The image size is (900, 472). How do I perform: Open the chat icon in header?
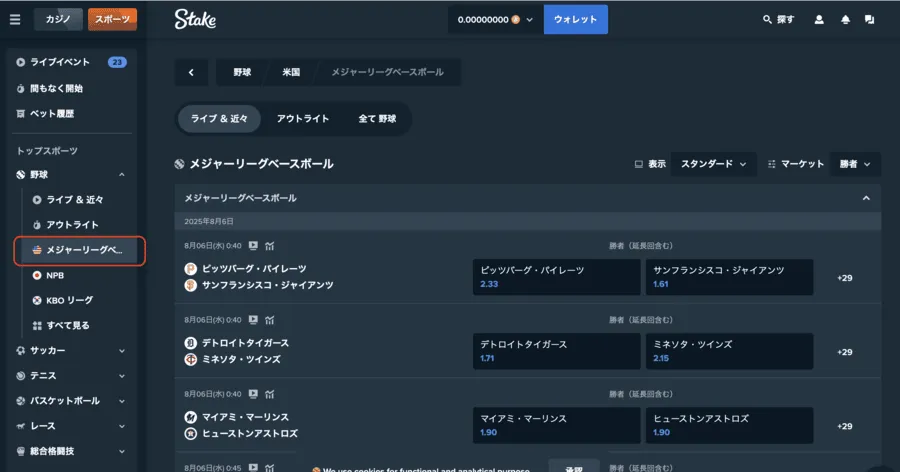click(x=870, y=20)
